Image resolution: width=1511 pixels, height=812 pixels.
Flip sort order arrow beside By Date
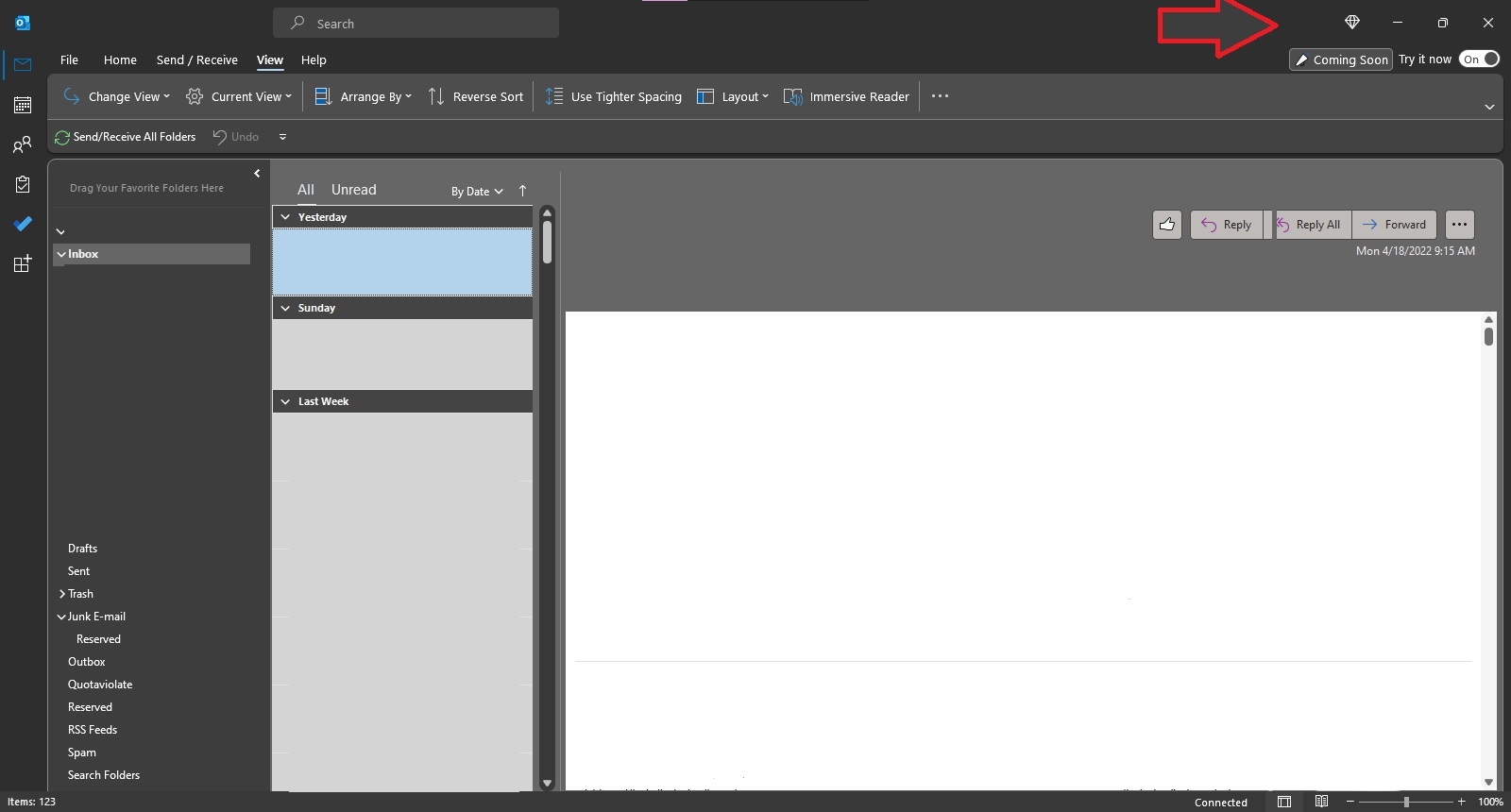click(522, 191)
